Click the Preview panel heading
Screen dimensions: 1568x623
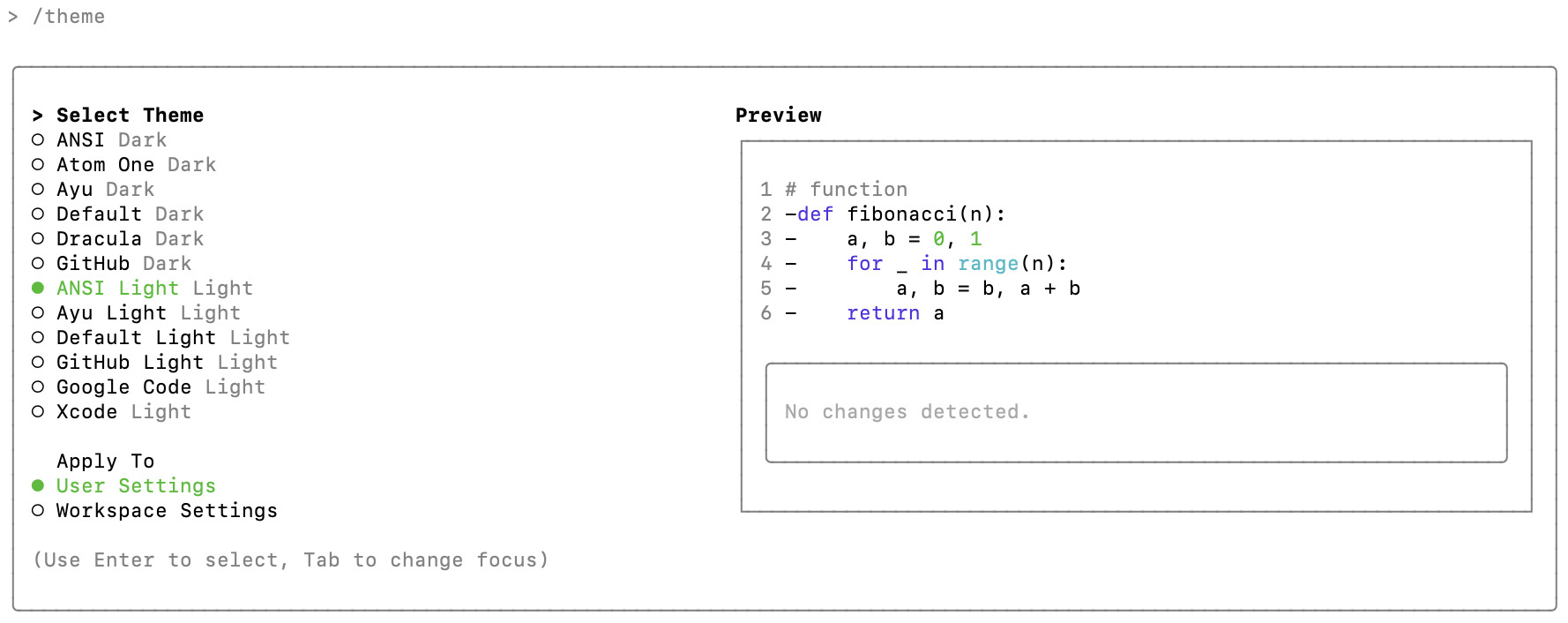(x=778, y=116)
